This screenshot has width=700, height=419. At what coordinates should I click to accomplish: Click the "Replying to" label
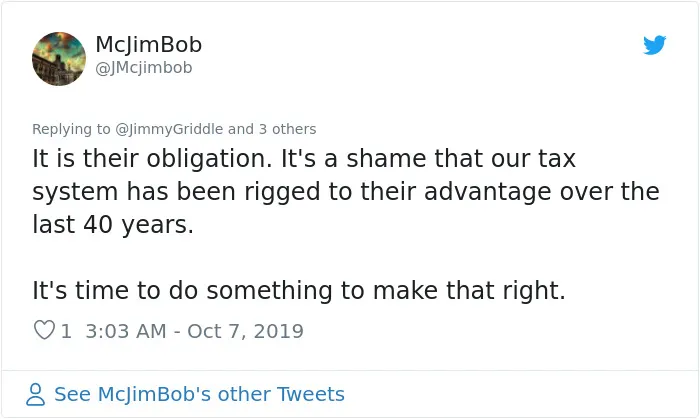click(71, 129)
